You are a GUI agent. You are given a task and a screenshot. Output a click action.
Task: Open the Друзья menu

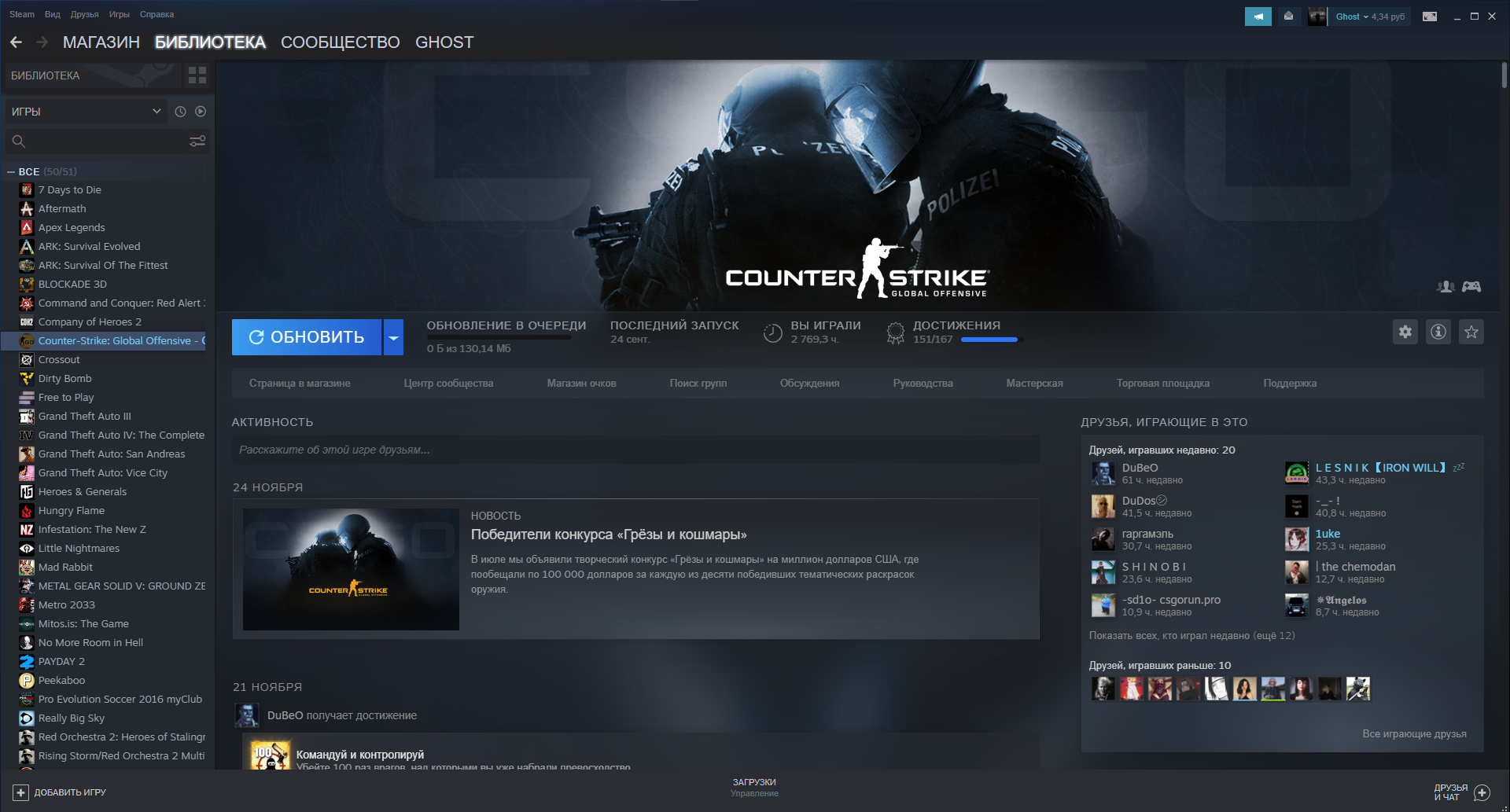tap(84, 14)
